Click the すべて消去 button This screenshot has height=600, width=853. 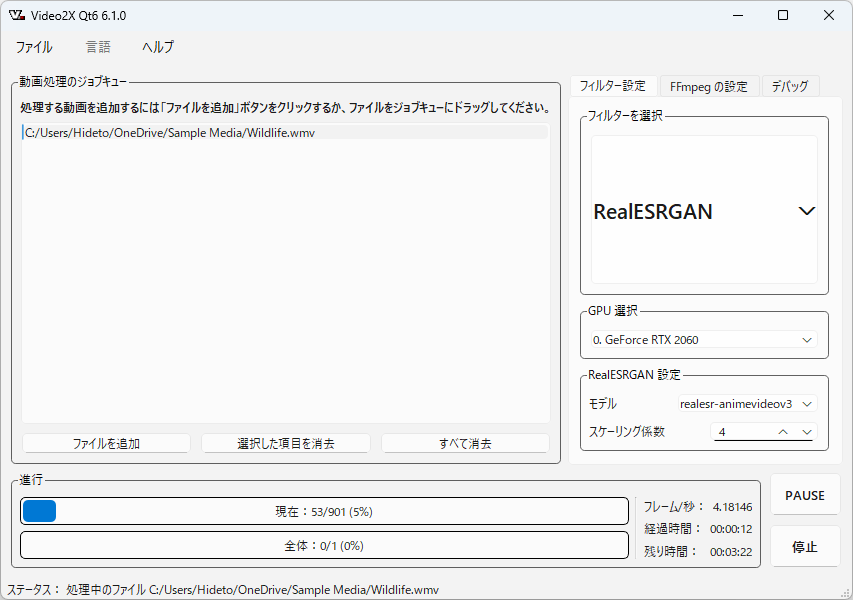[x=464, y=443]
